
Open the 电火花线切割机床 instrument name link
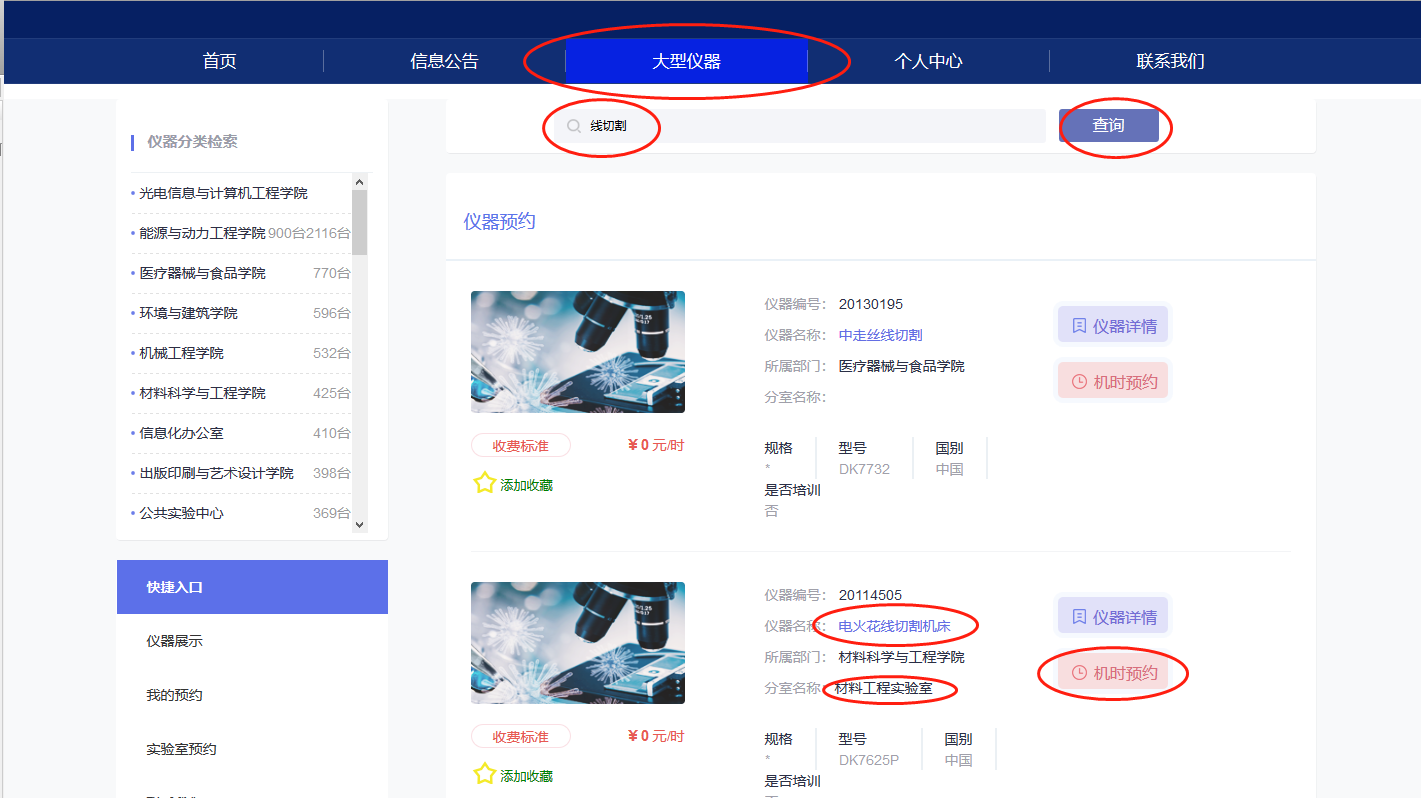pos(894,626)
